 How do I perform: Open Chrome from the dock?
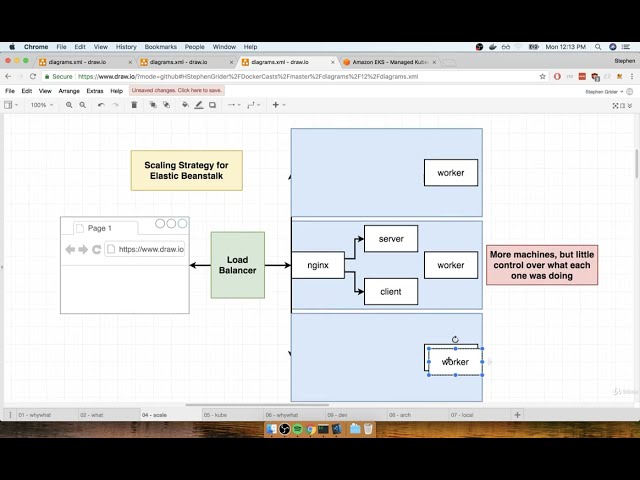311,429
